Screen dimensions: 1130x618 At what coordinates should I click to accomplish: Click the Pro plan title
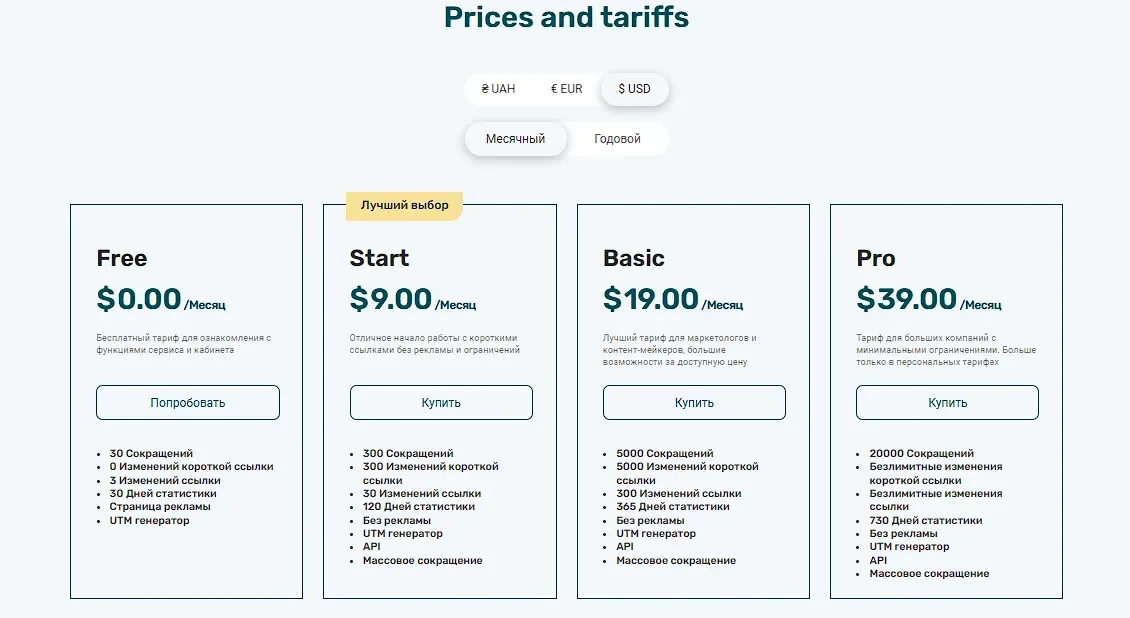pos(876,258)
